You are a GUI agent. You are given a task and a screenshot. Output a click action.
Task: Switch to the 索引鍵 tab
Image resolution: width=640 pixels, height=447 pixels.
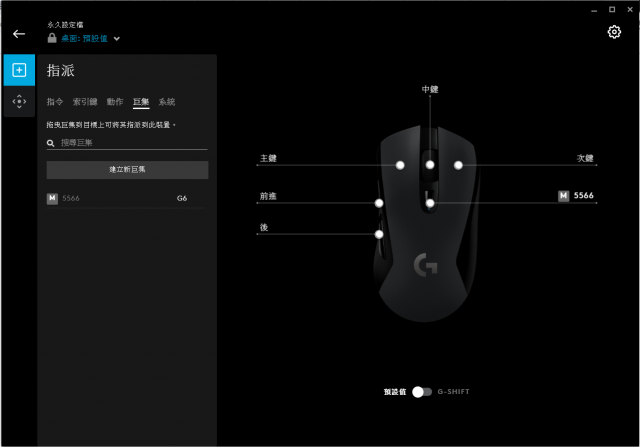(x=85, y=102)
